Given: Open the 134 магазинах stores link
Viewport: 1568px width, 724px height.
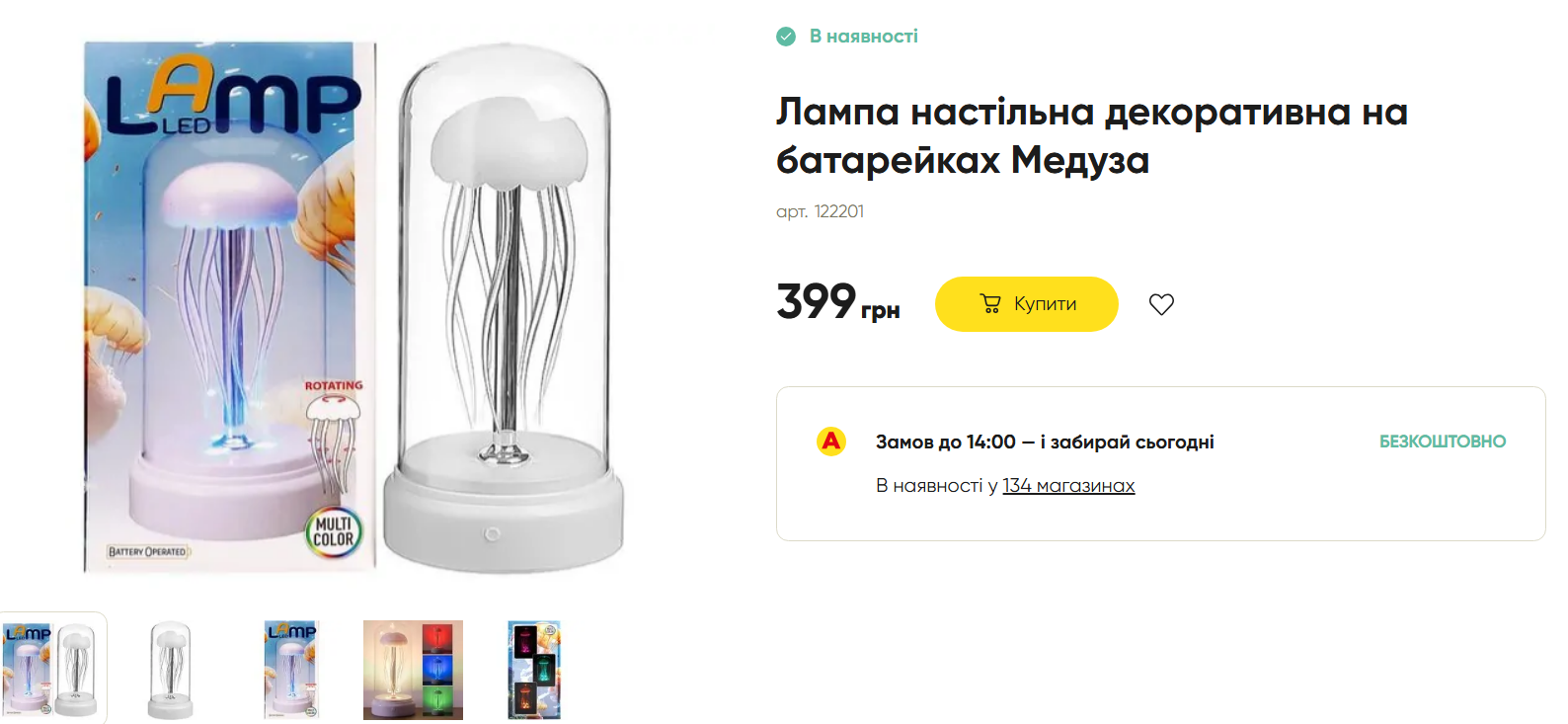Looking at the screenshot, I should coord(1068,485).
